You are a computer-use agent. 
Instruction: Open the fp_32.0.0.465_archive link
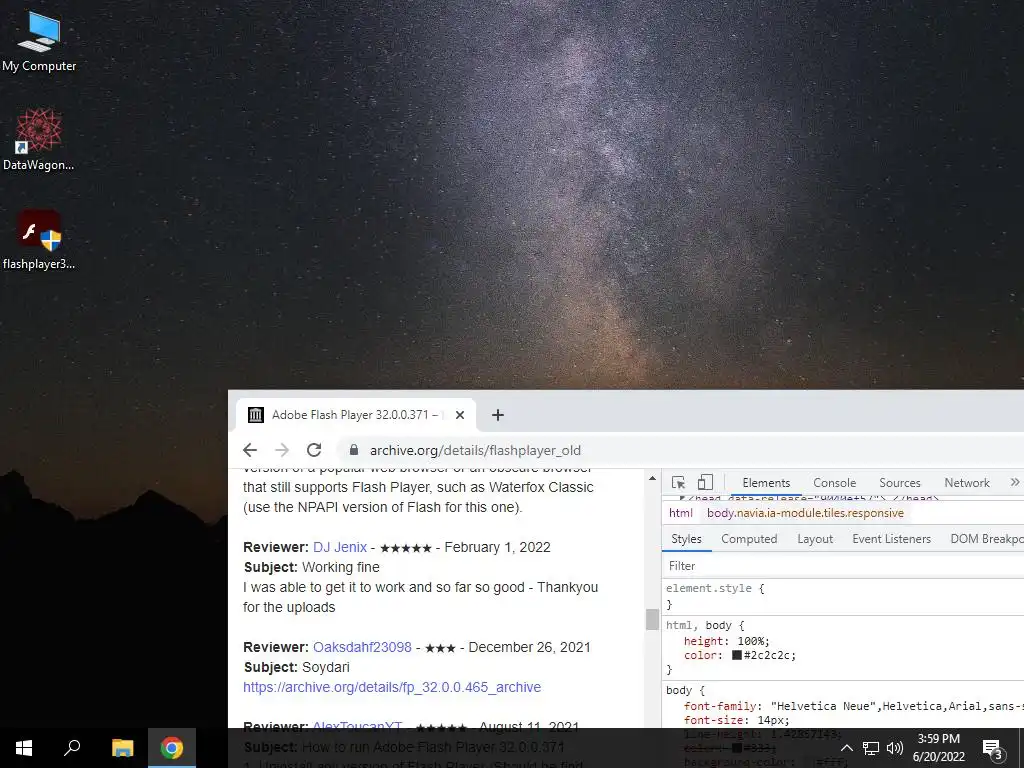click(x=392, y=687)
